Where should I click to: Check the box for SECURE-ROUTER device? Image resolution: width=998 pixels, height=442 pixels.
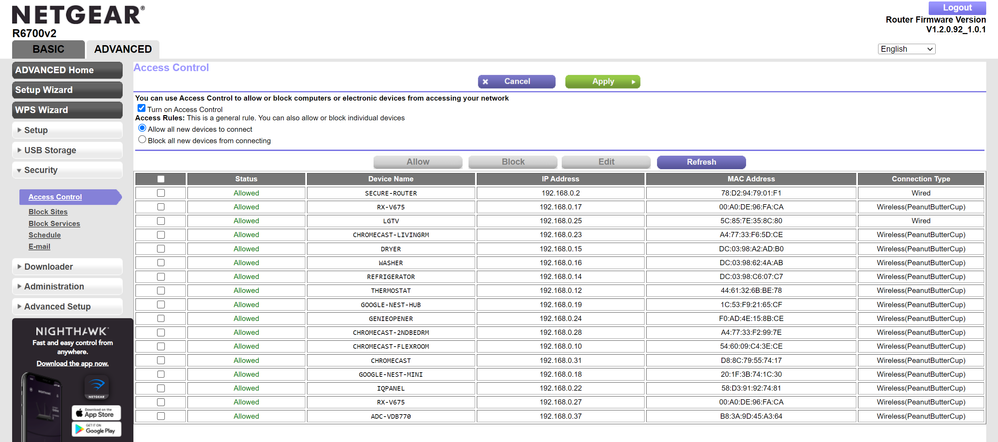point(160,192)
